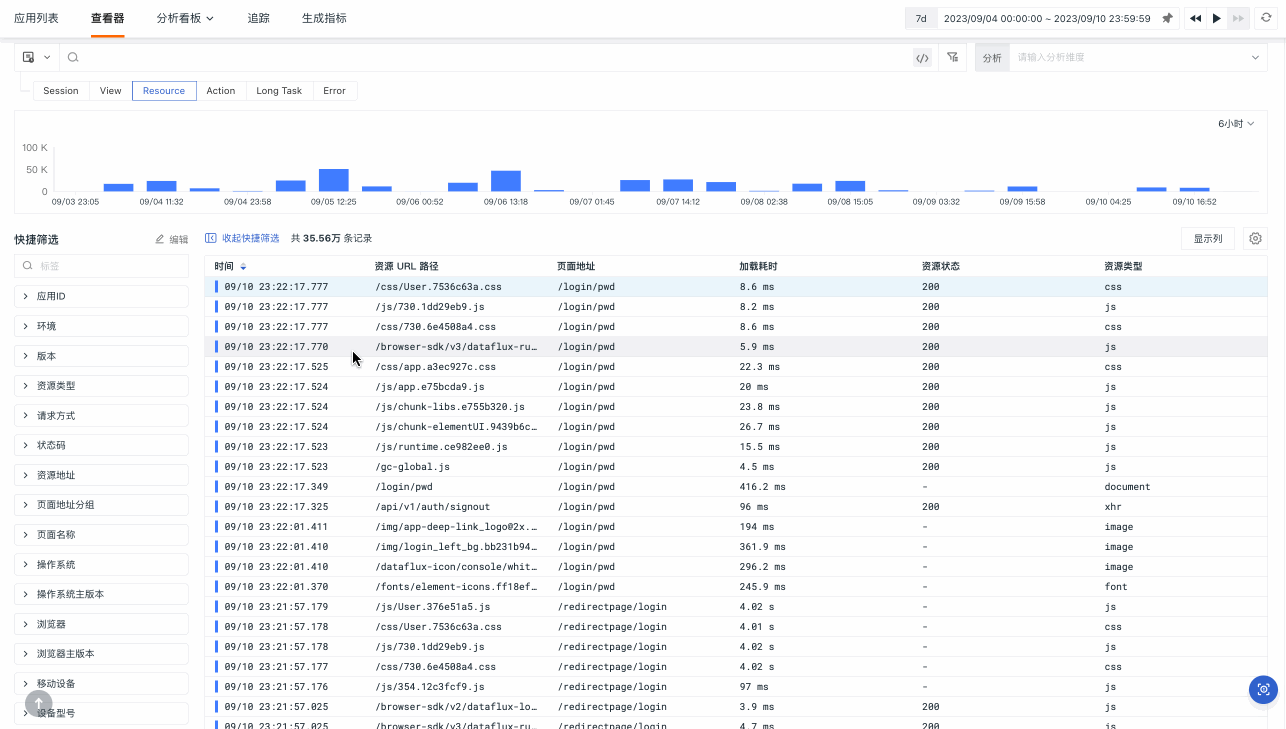Open the 追踪 tab
Image resolution: width=1286 pixels, height=729 pixels.
click(x=259, y=18)
